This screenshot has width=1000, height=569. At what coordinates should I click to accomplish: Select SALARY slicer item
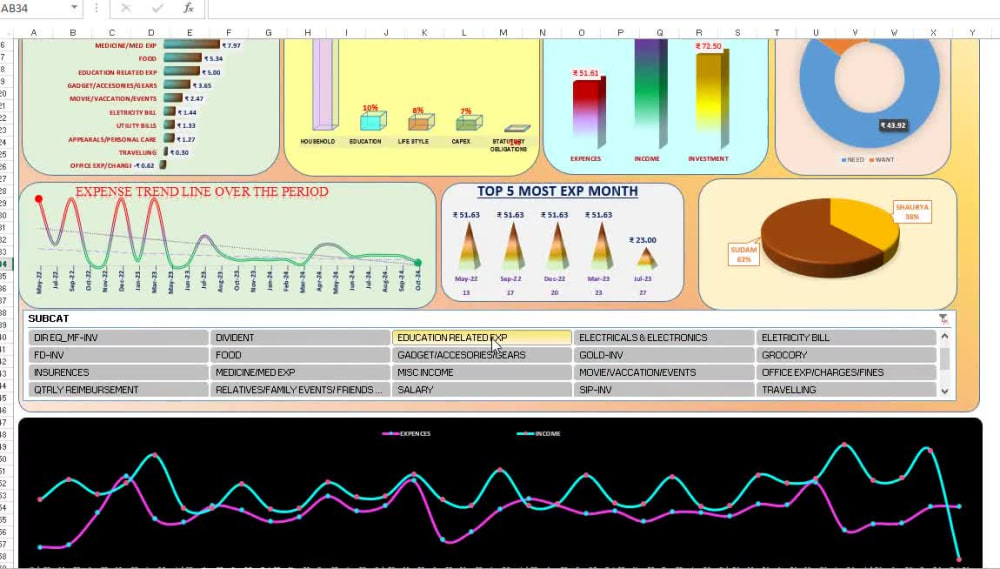coord(482,389)
